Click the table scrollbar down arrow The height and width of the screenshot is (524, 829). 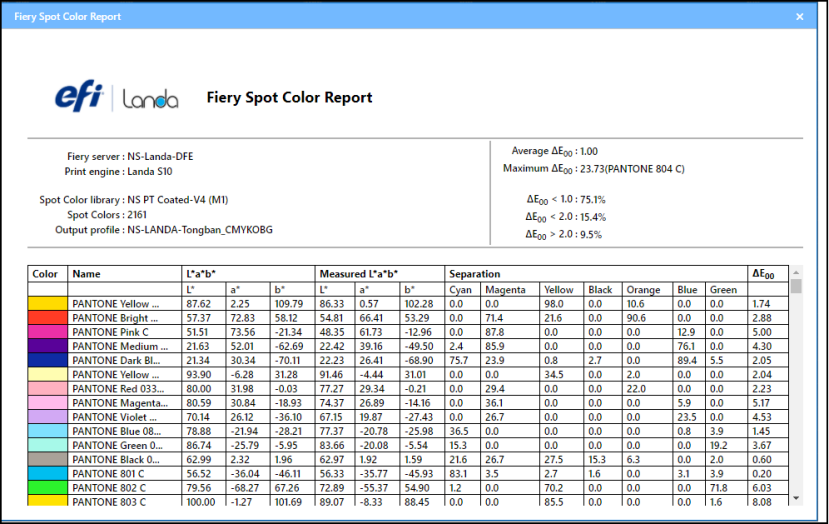[x=796, y=498]
